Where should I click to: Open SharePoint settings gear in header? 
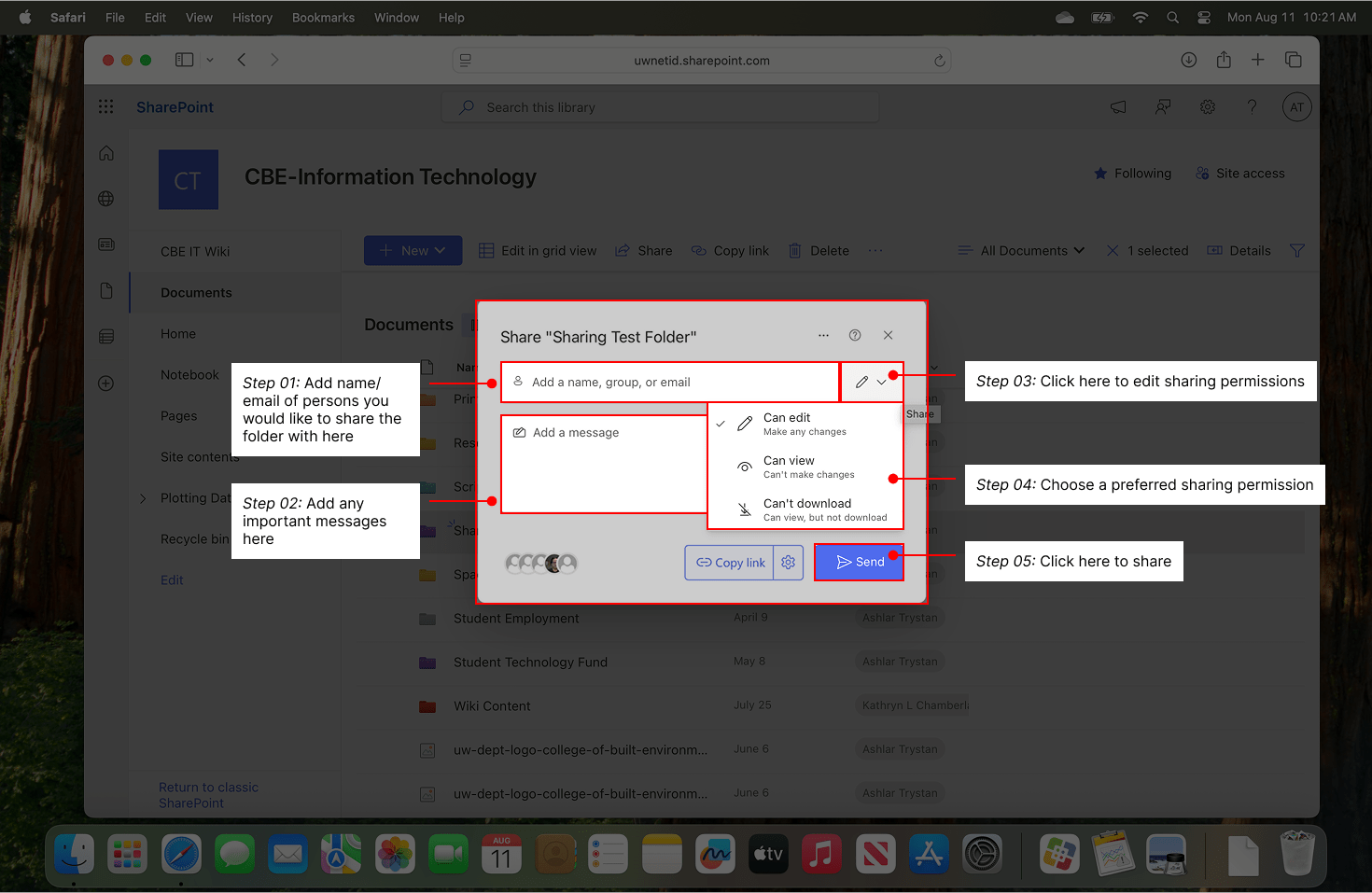click(1208, 107)
